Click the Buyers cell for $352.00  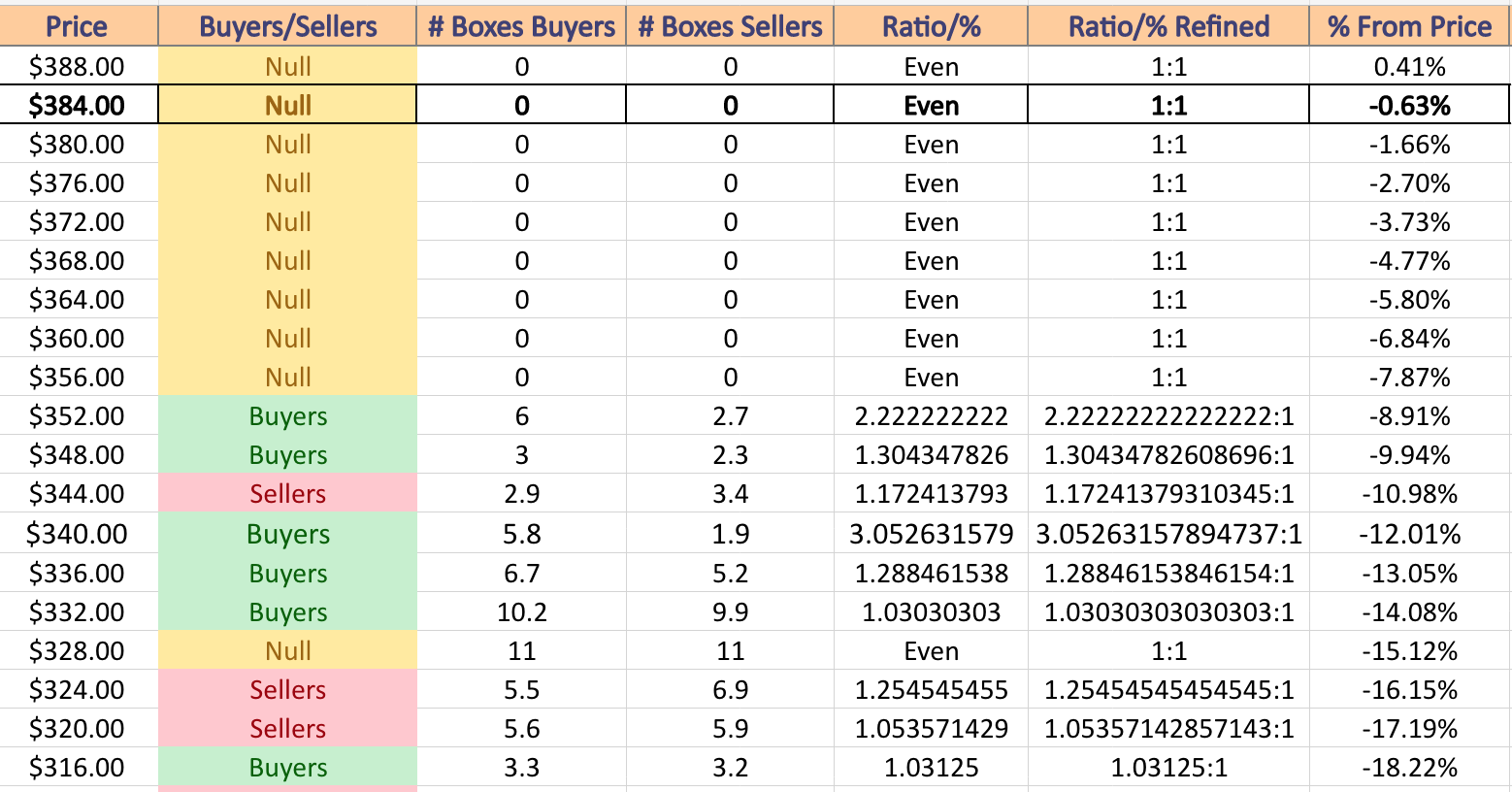pyautogui.click(x=287, y=416)
